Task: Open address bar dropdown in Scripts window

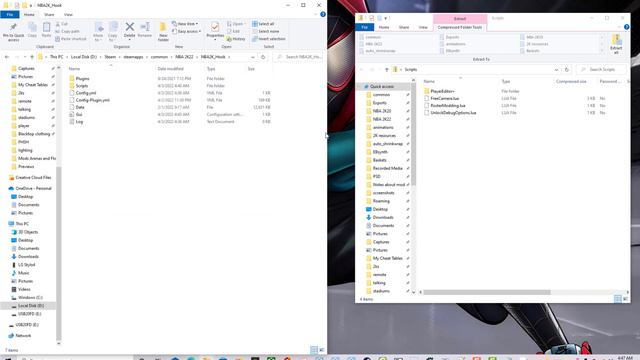Action: pyautogui.click(x=557, y=70)
